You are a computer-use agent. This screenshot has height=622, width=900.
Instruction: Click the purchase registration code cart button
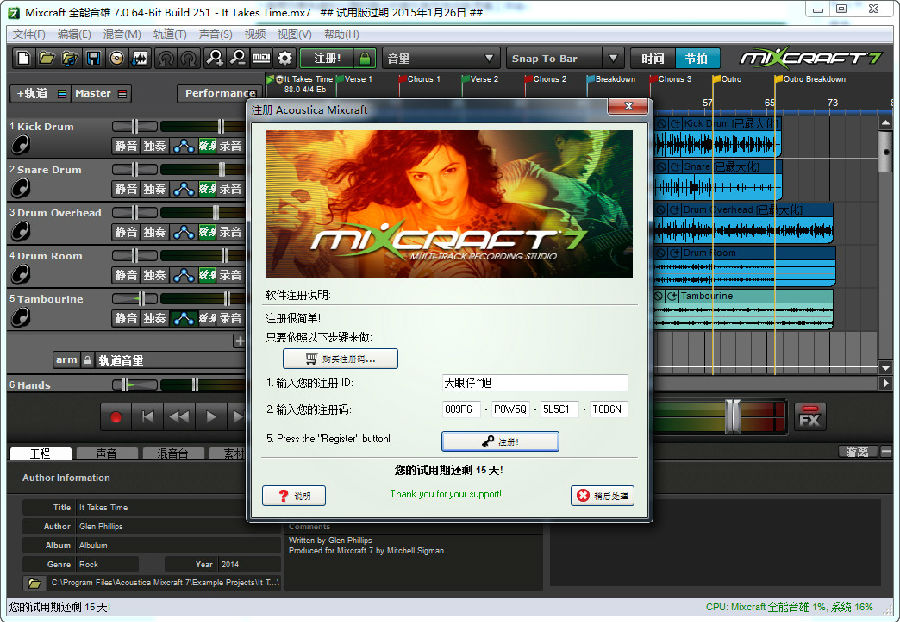pyautogui.click(x=340, y=359)
